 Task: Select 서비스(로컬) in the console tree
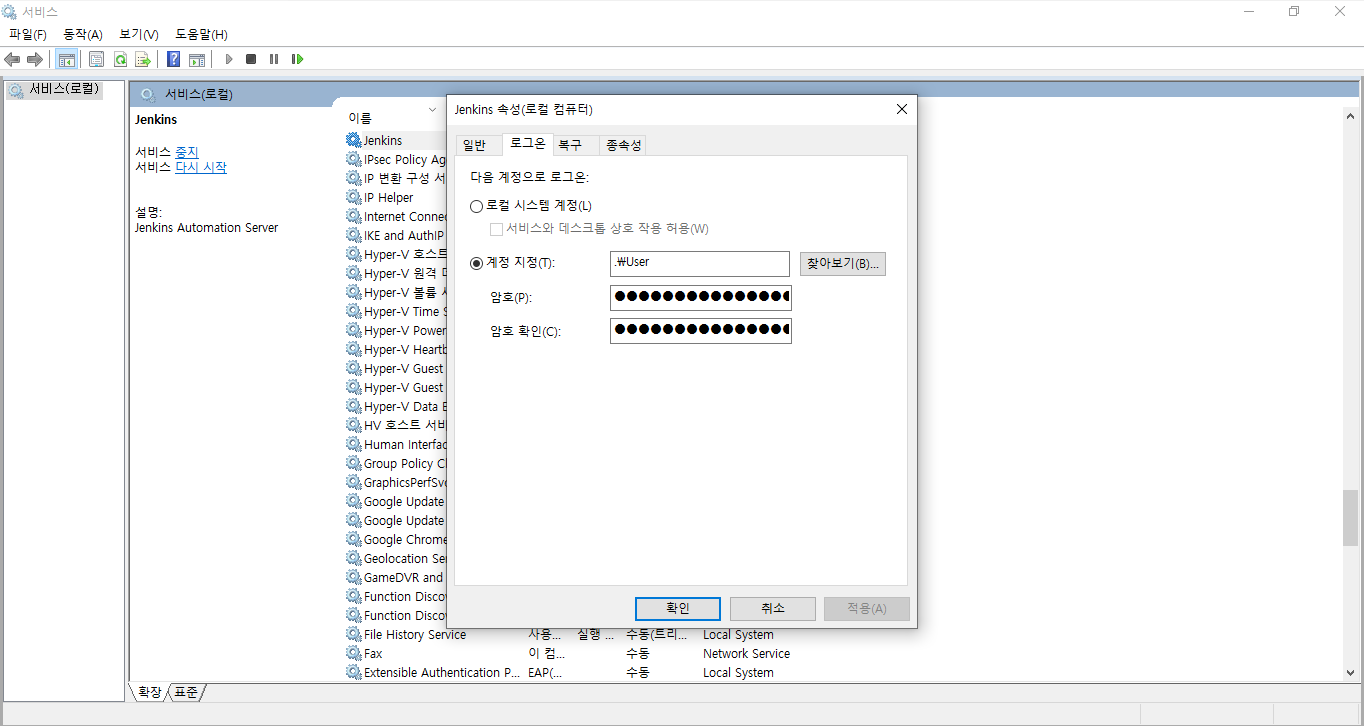coord(64,89)
